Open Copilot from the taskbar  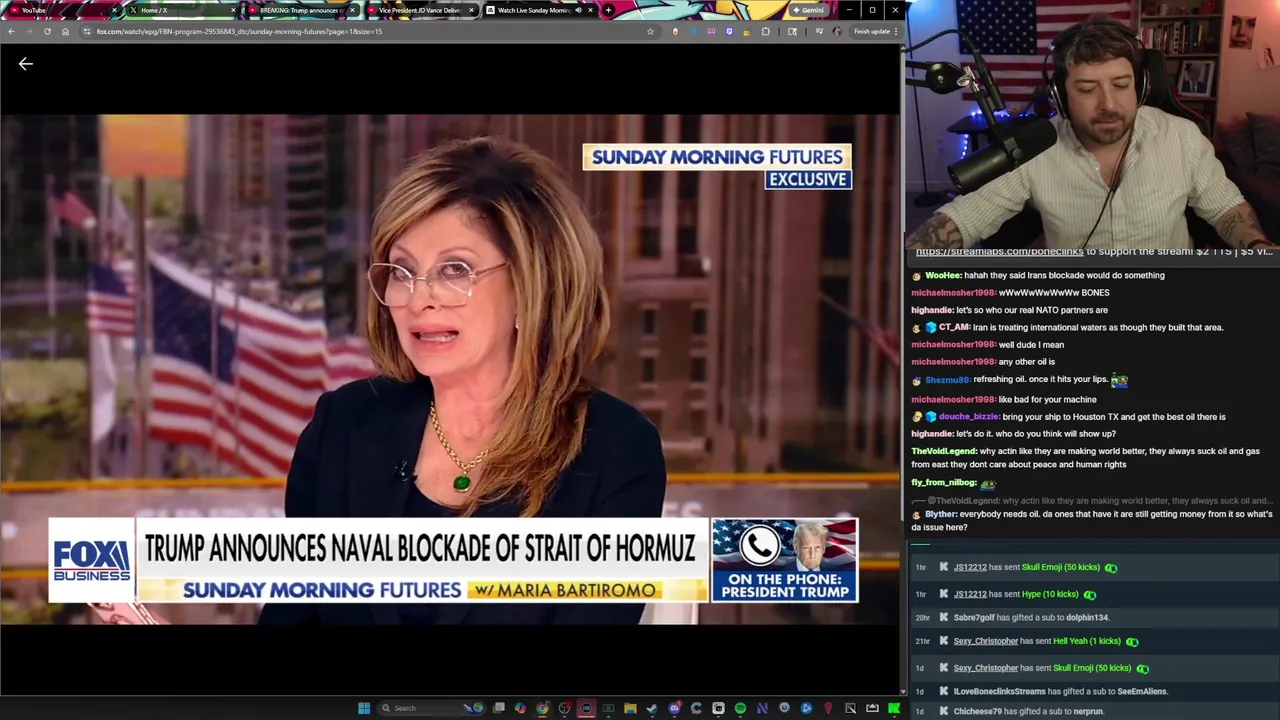pyautogui.click(x=520, y=708)
